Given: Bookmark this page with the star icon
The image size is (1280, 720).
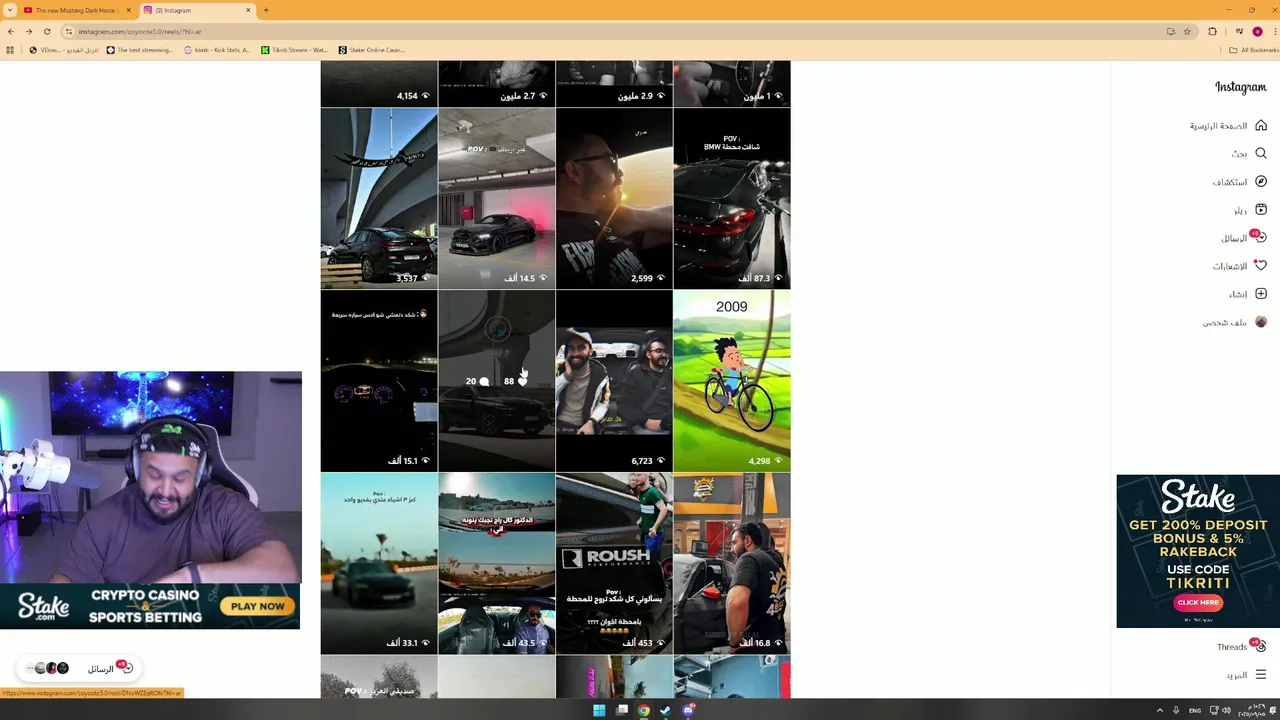Looking at the screenshot, I should [1187, 31].
